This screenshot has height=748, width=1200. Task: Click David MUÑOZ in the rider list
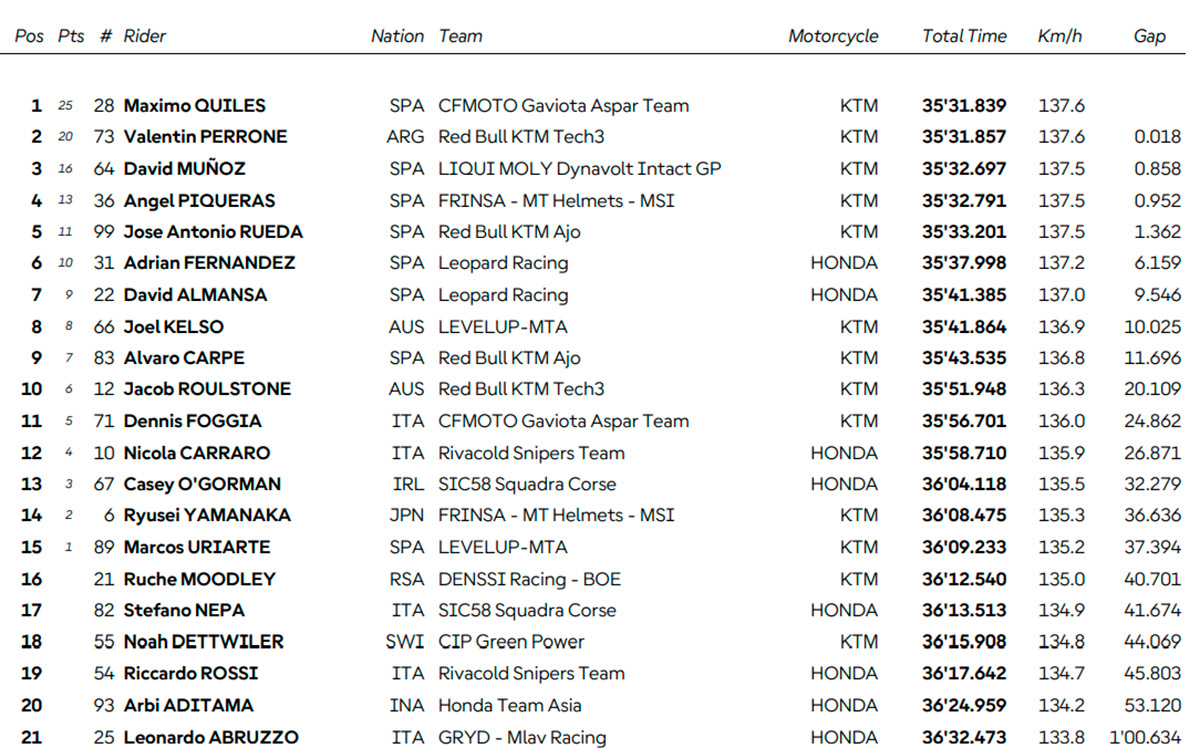184,169
